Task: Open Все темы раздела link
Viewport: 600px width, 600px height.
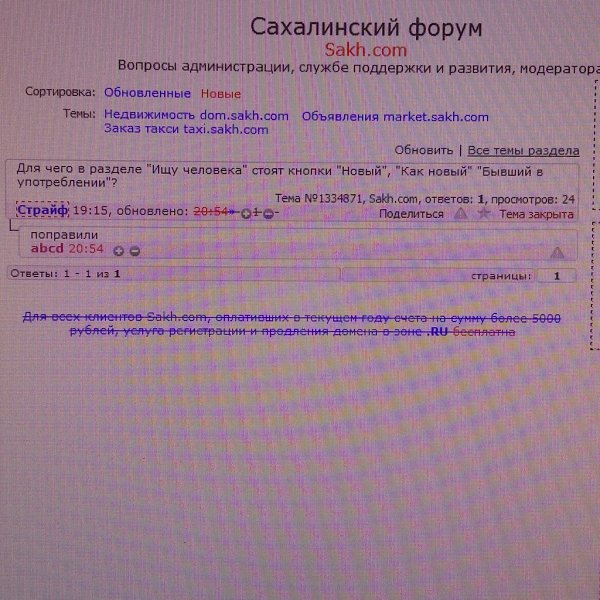Action: tap(523, 151)
